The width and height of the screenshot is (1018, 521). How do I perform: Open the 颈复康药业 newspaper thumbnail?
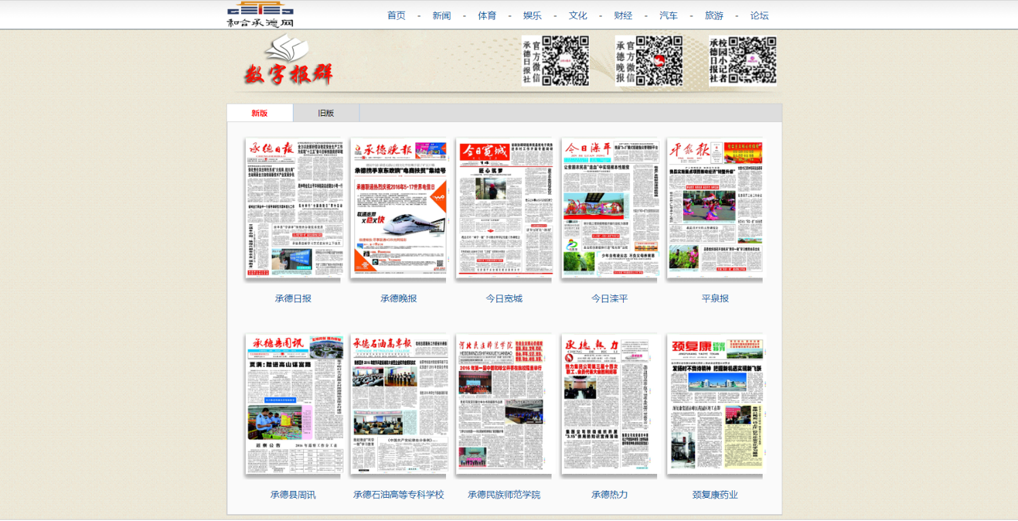click(x=715, y=404)
